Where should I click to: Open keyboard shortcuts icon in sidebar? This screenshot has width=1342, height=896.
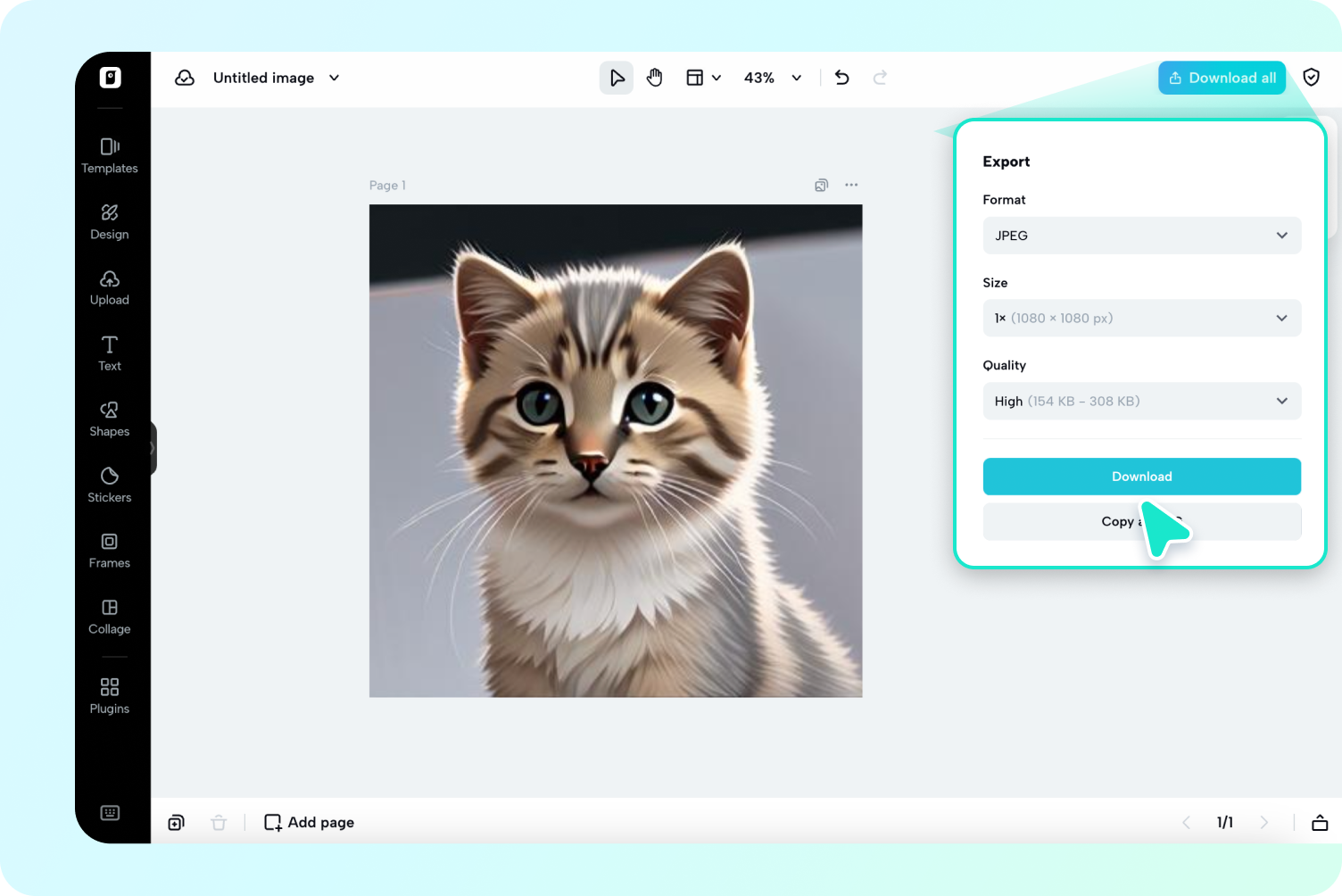click(110, 812)
